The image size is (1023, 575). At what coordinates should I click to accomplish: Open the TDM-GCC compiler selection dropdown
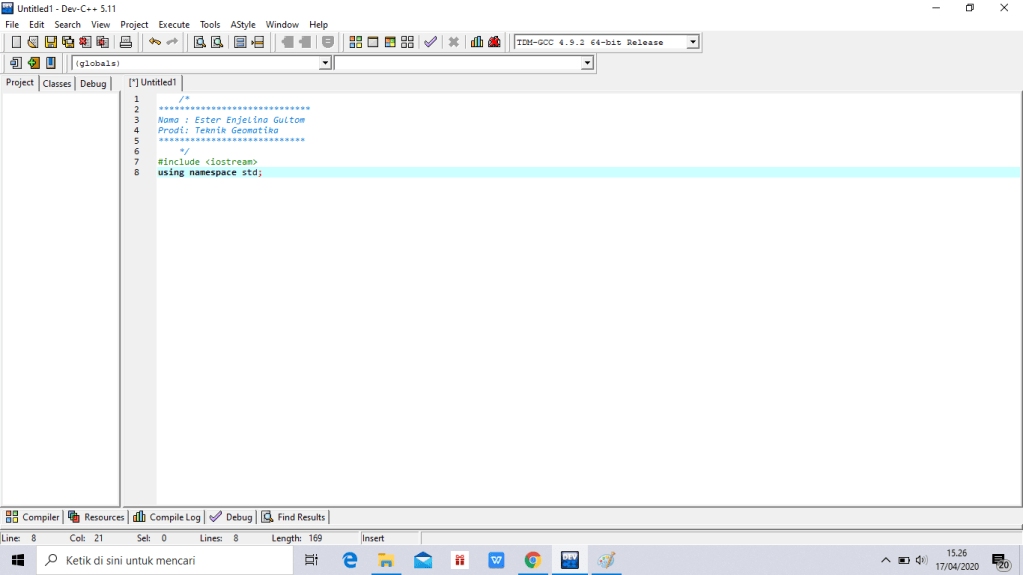tap(692, 42)
